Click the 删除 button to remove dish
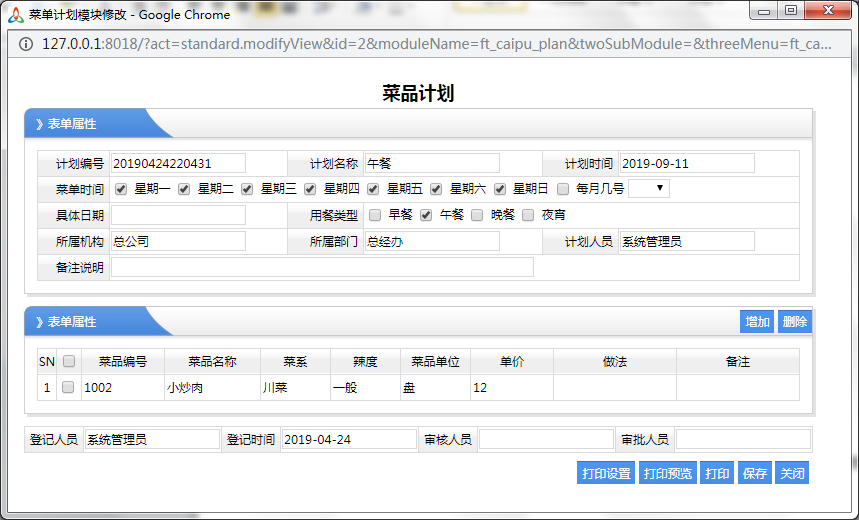This screenshot has width=859, height=520. tap(794, 321)
